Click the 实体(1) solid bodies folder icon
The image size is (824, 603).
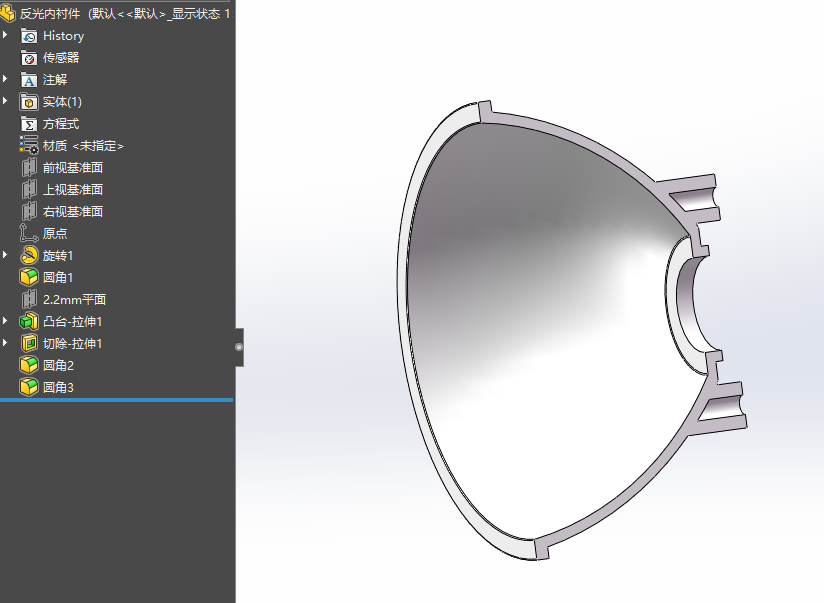coord(29,102)
